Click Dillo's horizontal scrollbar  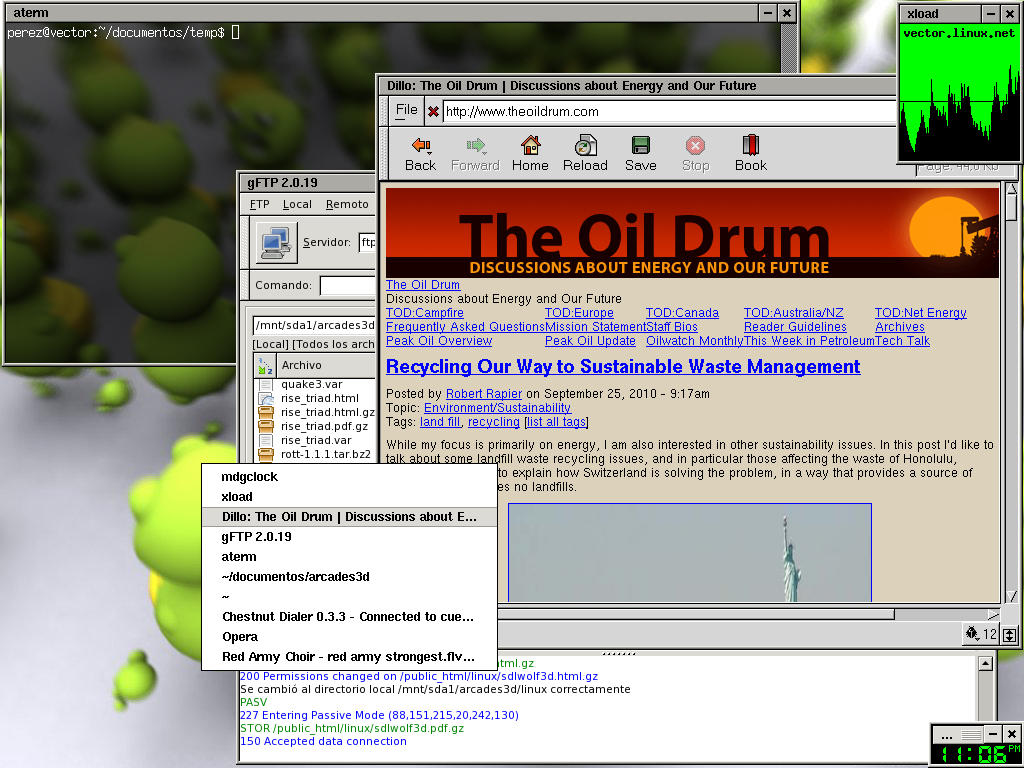(x=696, y=614)
